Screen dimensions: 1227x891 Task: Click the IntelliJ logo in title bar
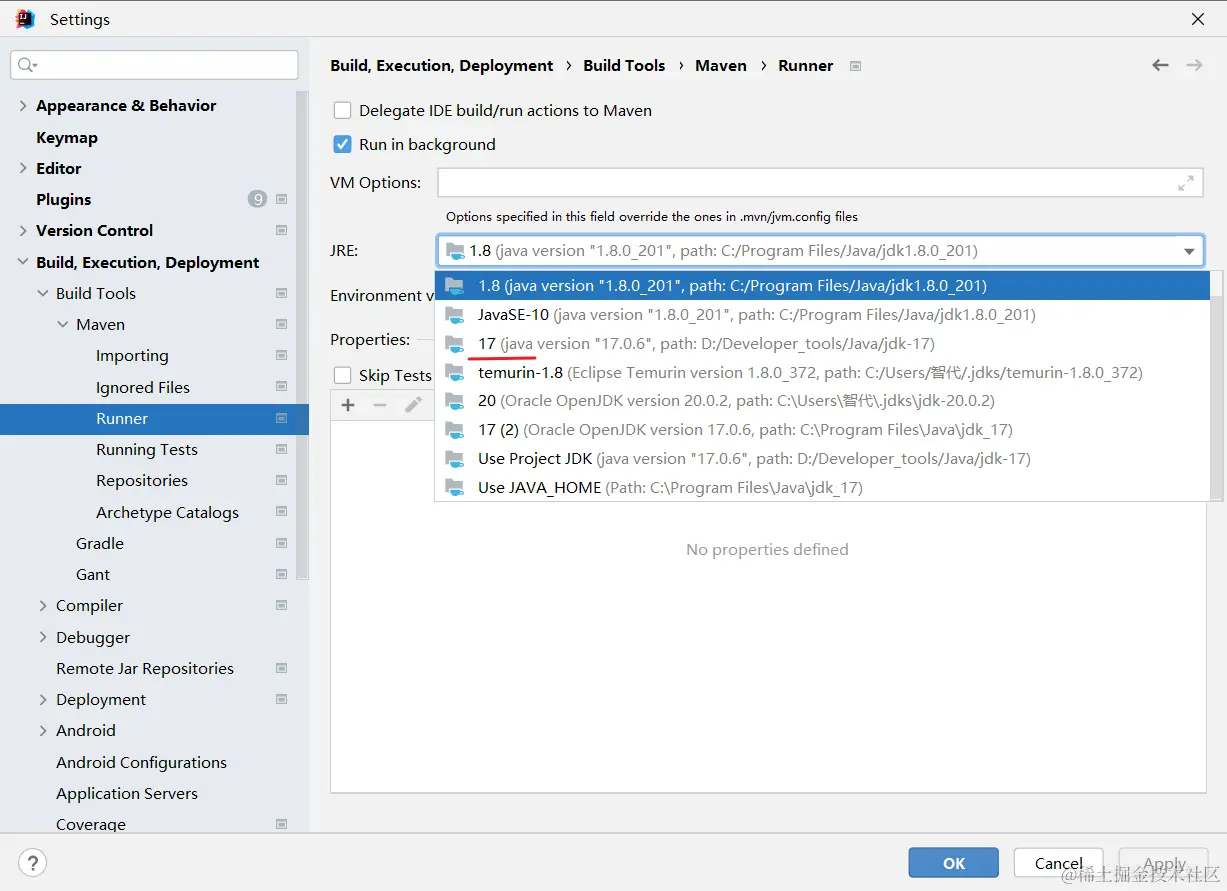tap(25, 19)
